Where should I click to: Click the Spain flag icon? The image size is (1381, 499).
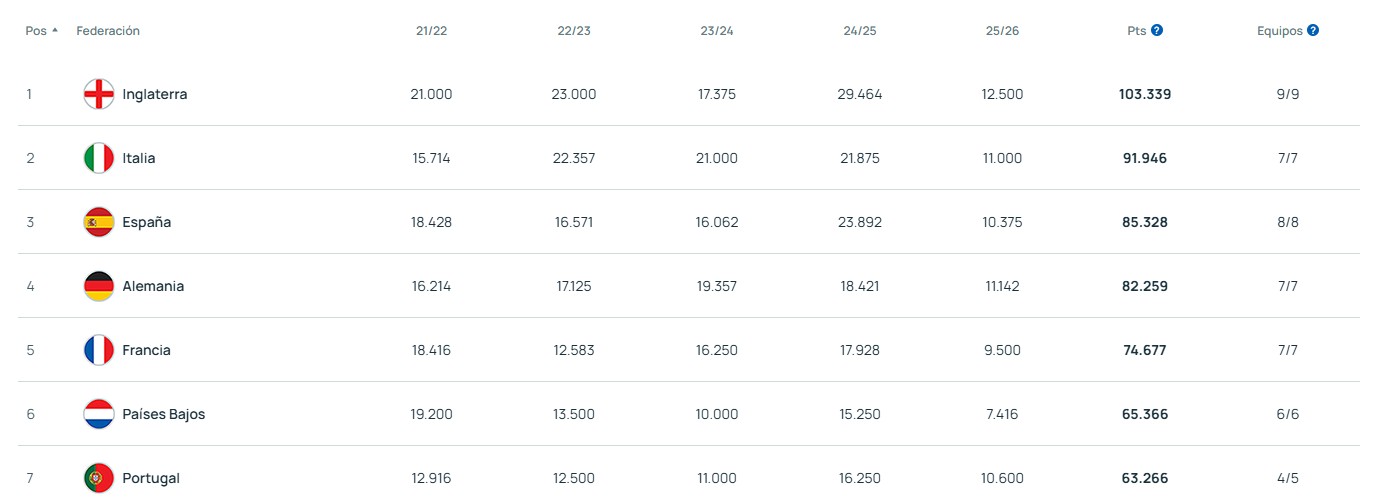99,222
